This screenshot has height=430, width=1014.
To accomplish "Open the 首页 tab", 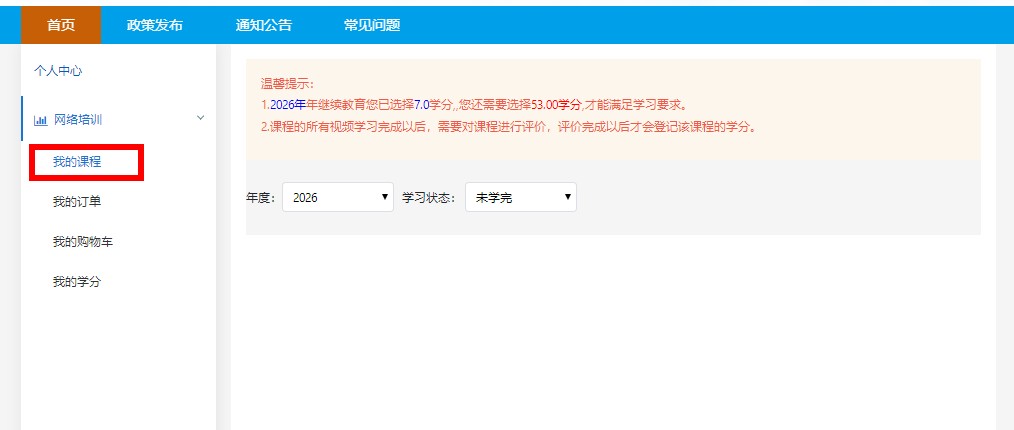I will click(61, 25).
